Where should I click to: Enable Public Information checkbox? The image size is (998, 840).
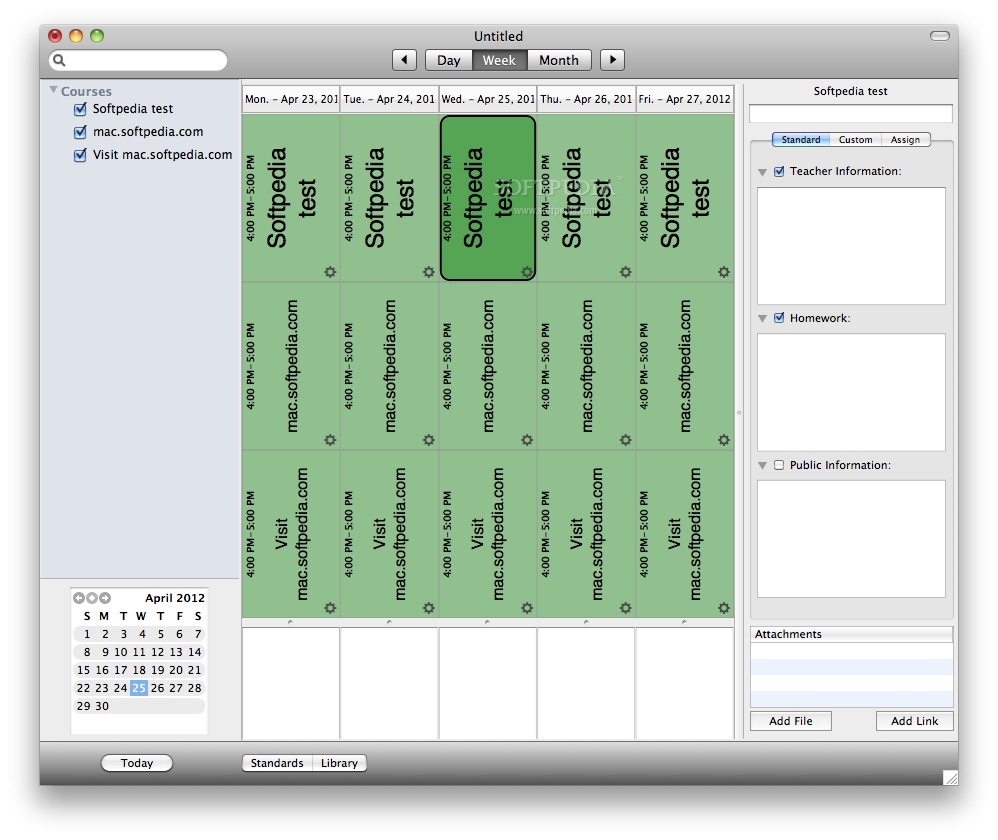pyautogui.click(x=779, y=465)
